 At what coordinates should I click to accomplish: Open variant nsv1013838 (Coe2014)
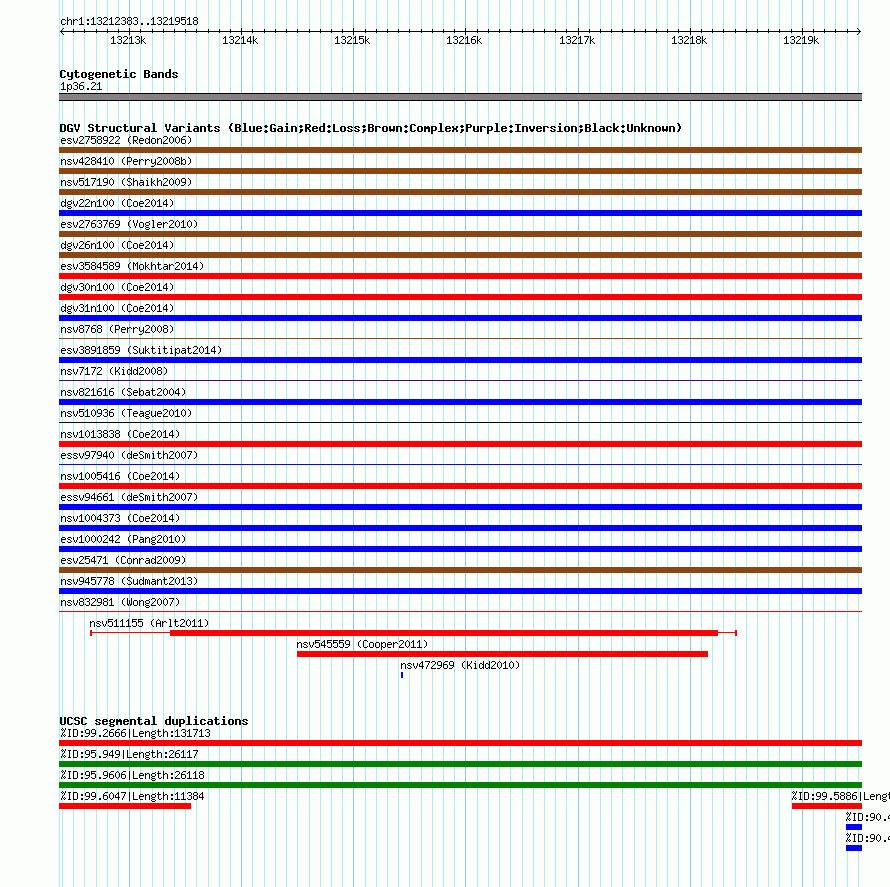pos(120,434)
